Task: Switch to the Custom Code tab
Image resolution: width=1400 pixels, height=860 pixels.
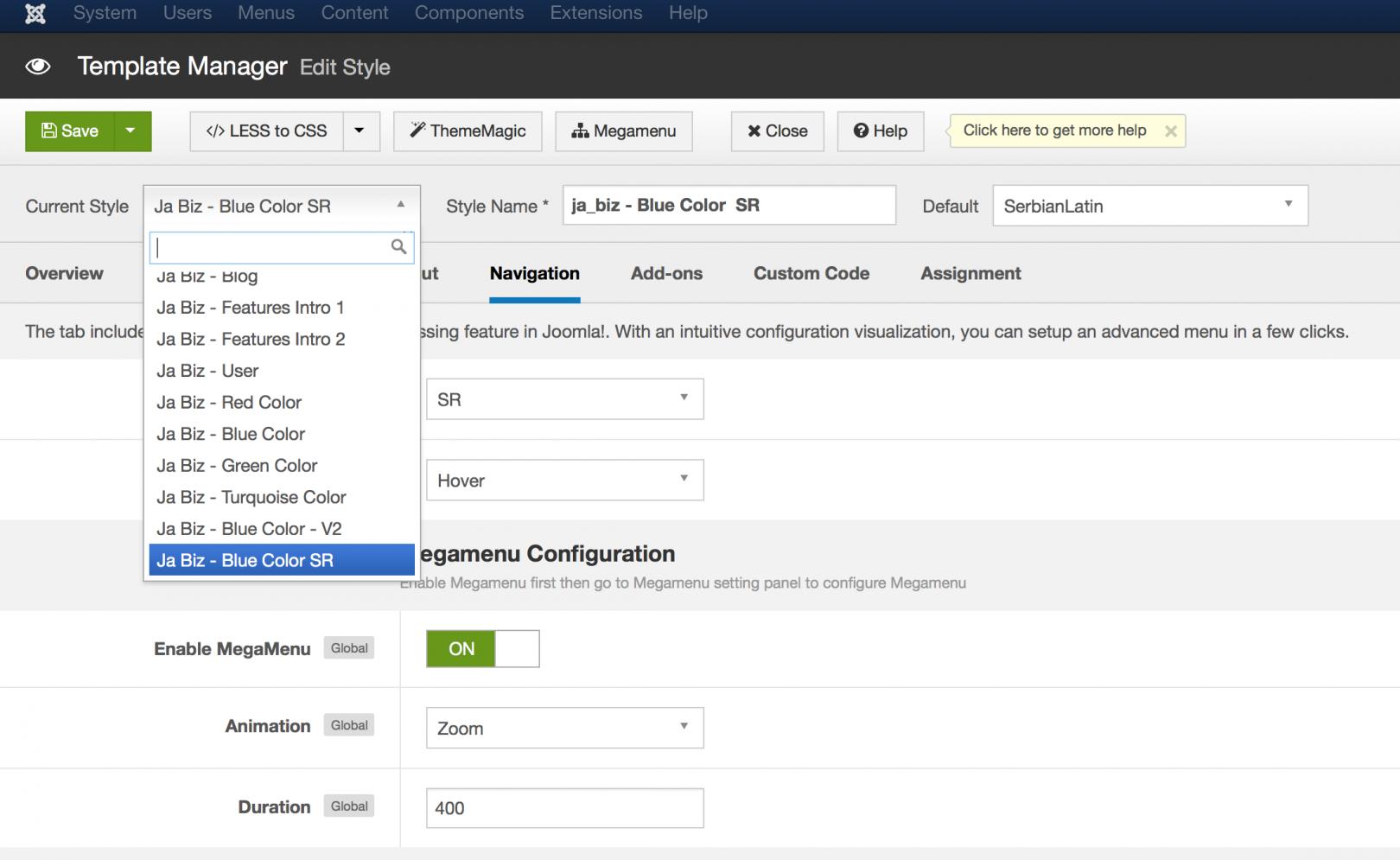Action: click(811, 273)
